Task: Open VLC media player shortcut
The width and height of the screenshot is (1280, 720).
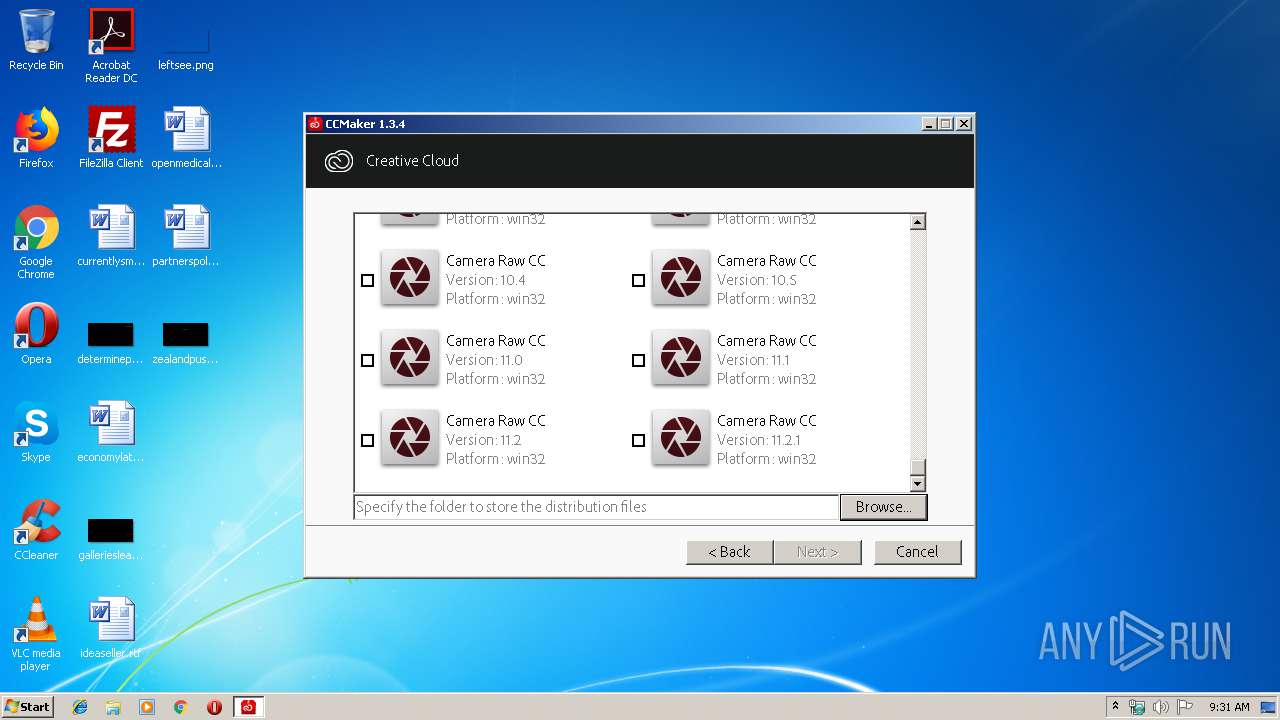Action: pos(36,634)
